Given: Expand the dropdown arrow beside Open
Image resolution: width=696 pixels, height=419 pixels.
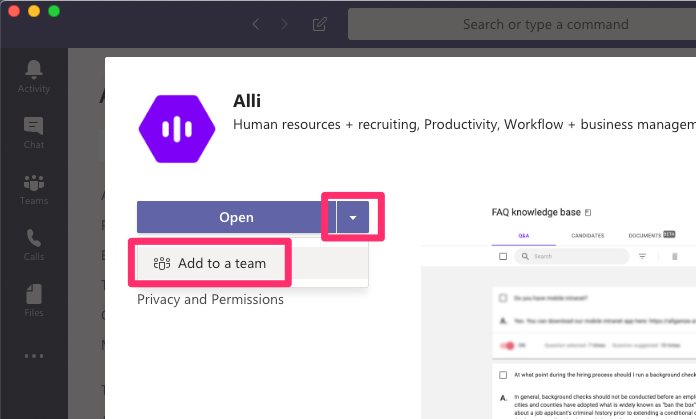Looking at the screenshot, I should pos(353,217).
